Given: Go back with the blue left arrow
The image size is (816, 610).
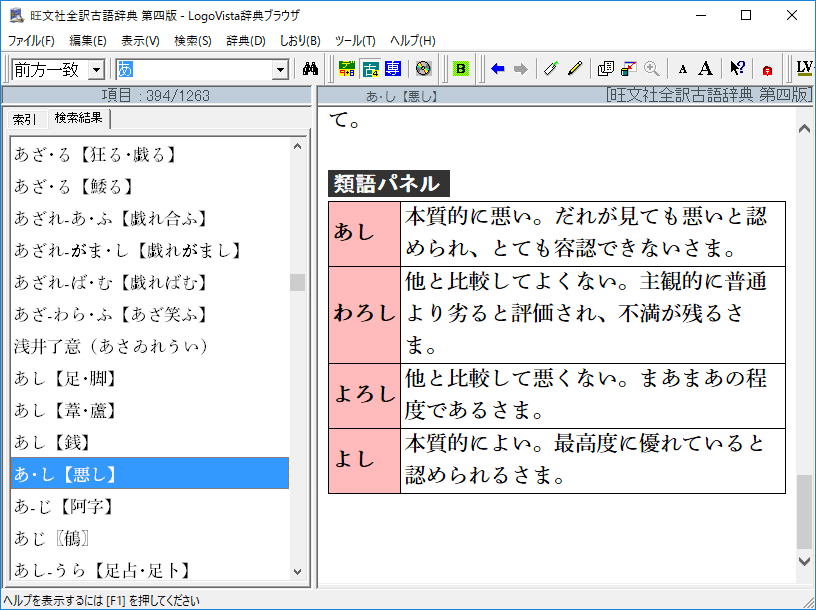Looking at the screenshot, I should point(498,68).
